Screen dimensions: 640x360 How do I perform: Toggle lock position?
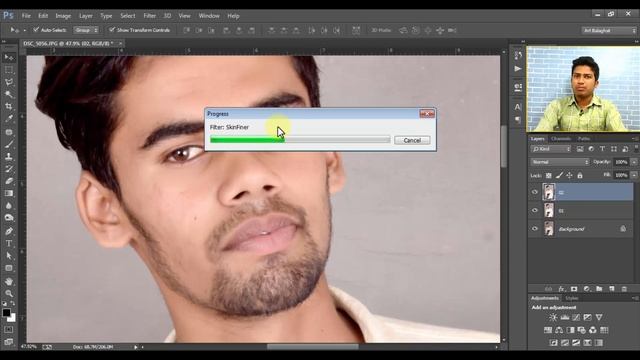click(569, 176)
